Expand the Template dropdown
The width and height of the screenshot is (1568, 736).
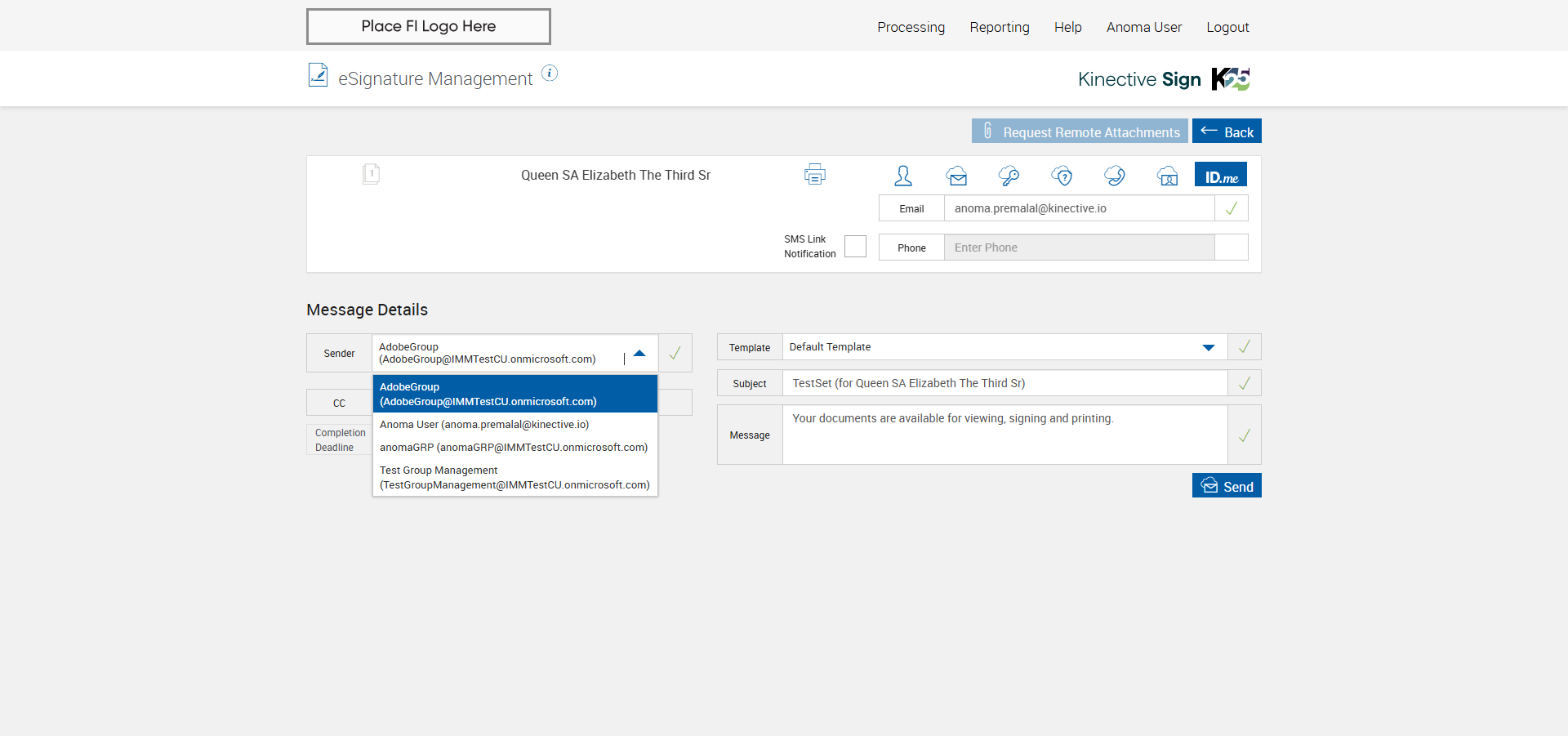(1208, 347)
